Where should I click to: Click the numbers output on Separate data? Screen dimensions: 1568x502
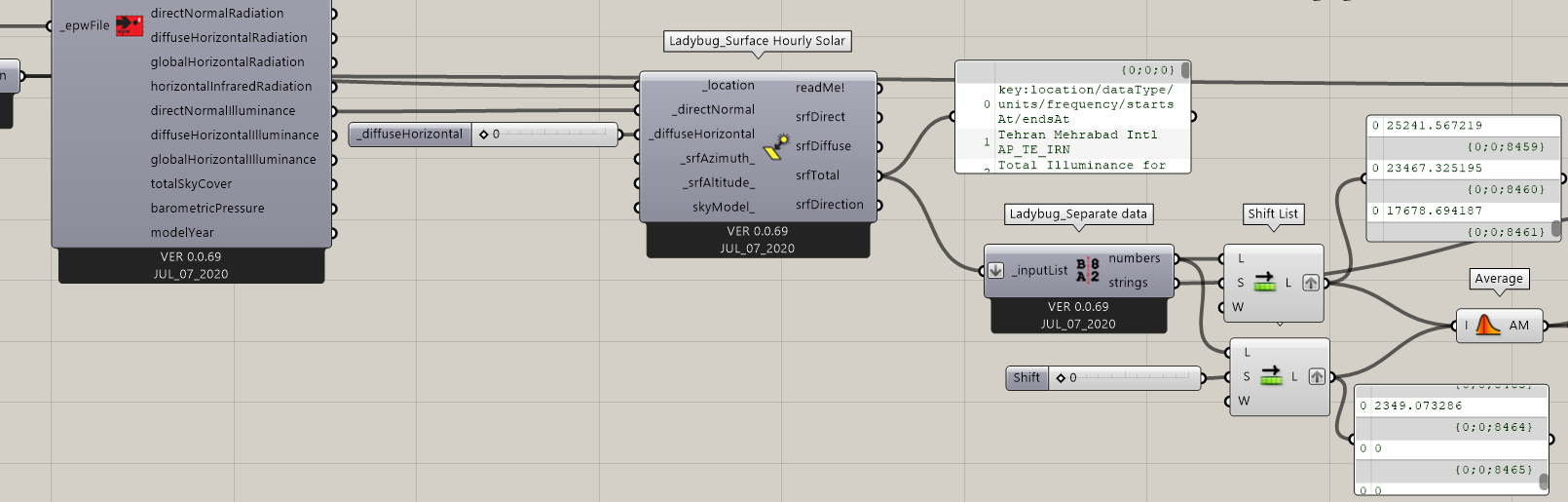pyautogui.click(x=1135, y=258)
